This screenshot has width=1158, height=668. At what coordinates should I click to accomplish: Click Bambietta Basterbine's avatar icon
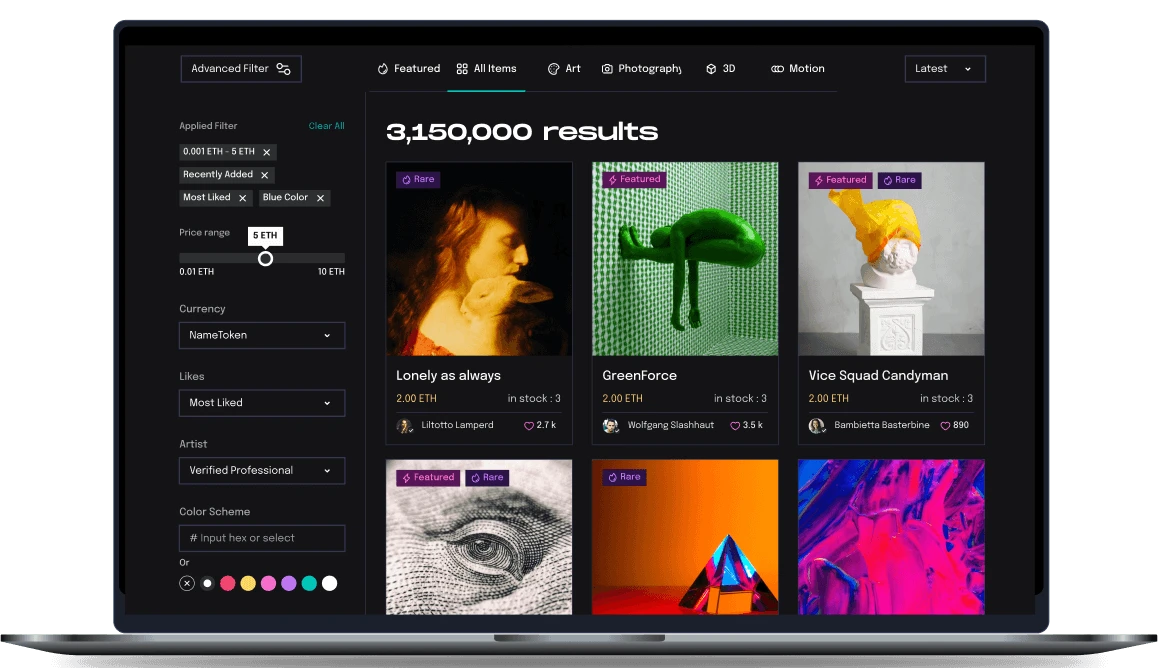[x=817, y=426]
